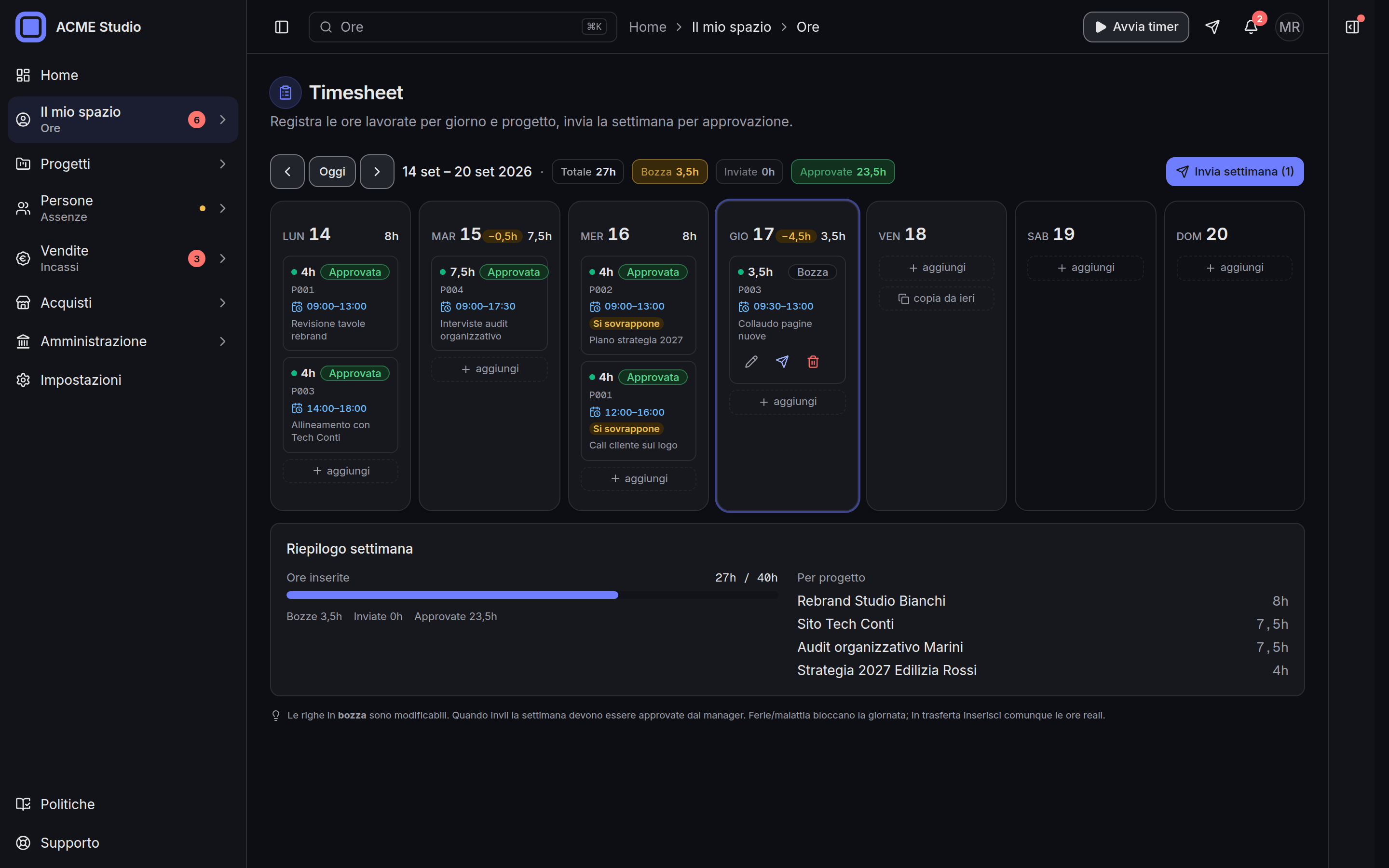Click Invia settimana button
Viewport: 1389px width, 868px height.
click(1235, 172)
